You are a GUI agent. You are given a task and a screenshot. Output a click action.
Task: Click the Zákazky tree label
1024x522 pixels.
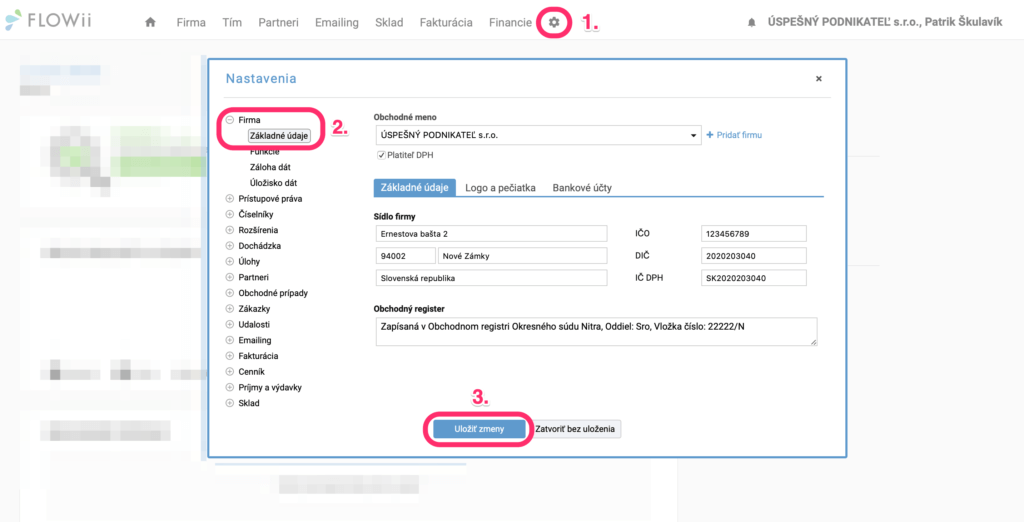(x=254, y=308)
